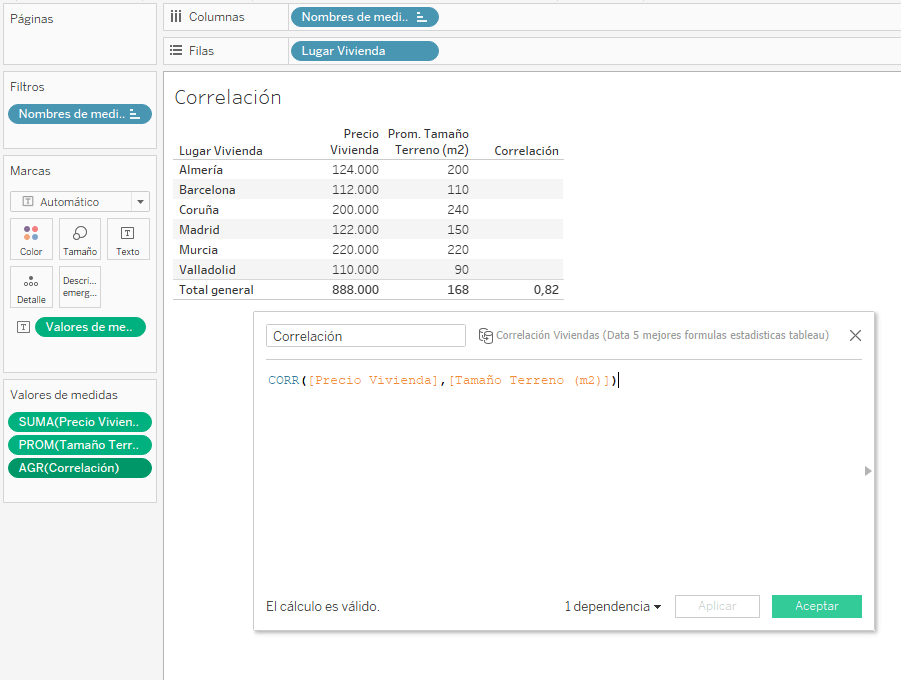Open the Texto marks card
The height and width of the screenshot is (680, 901).
click(128, 239)
